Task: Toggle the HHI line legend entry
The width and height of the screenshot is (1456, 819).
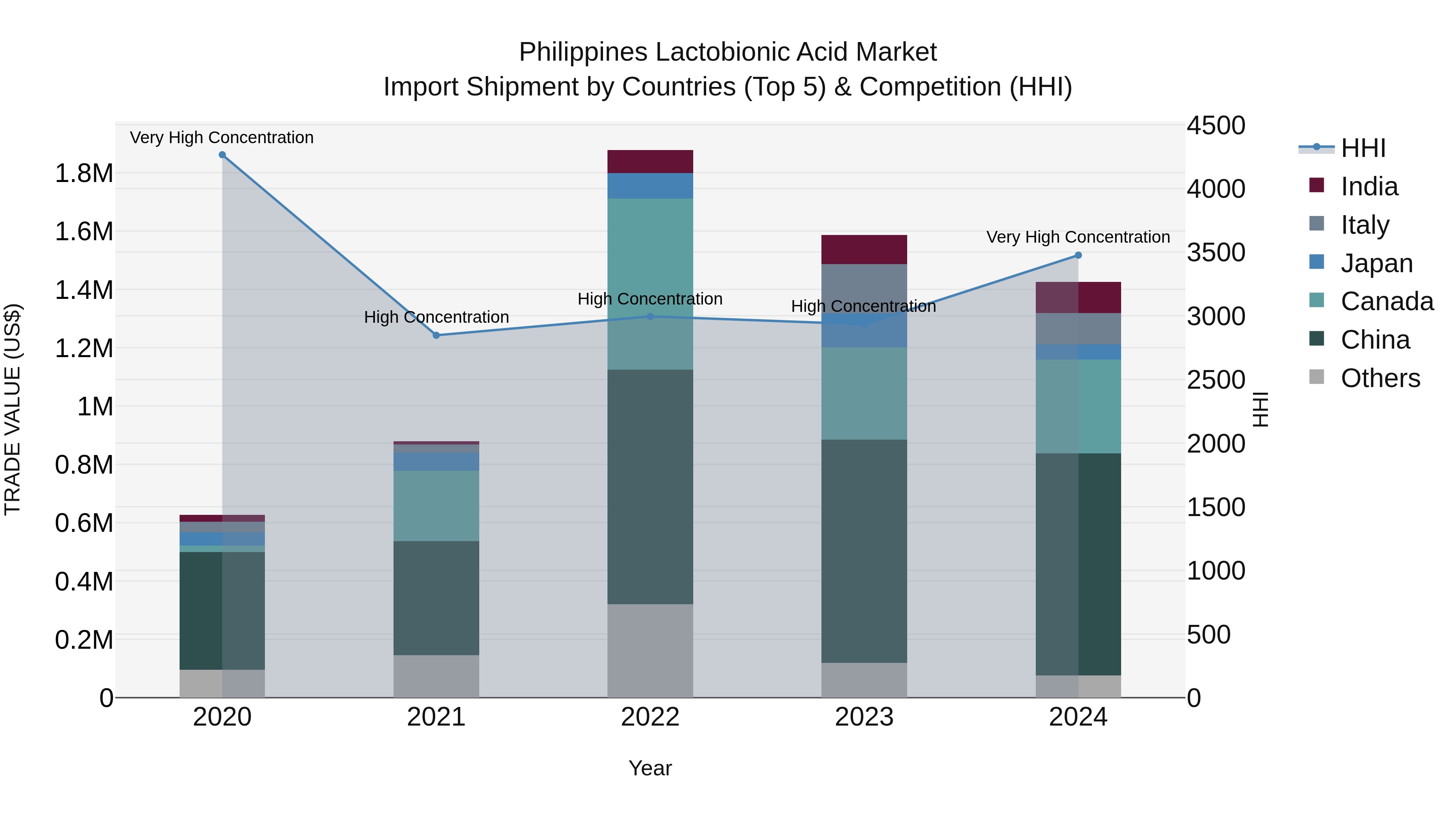Action: pyautogui.click(x=1342, y=148)
